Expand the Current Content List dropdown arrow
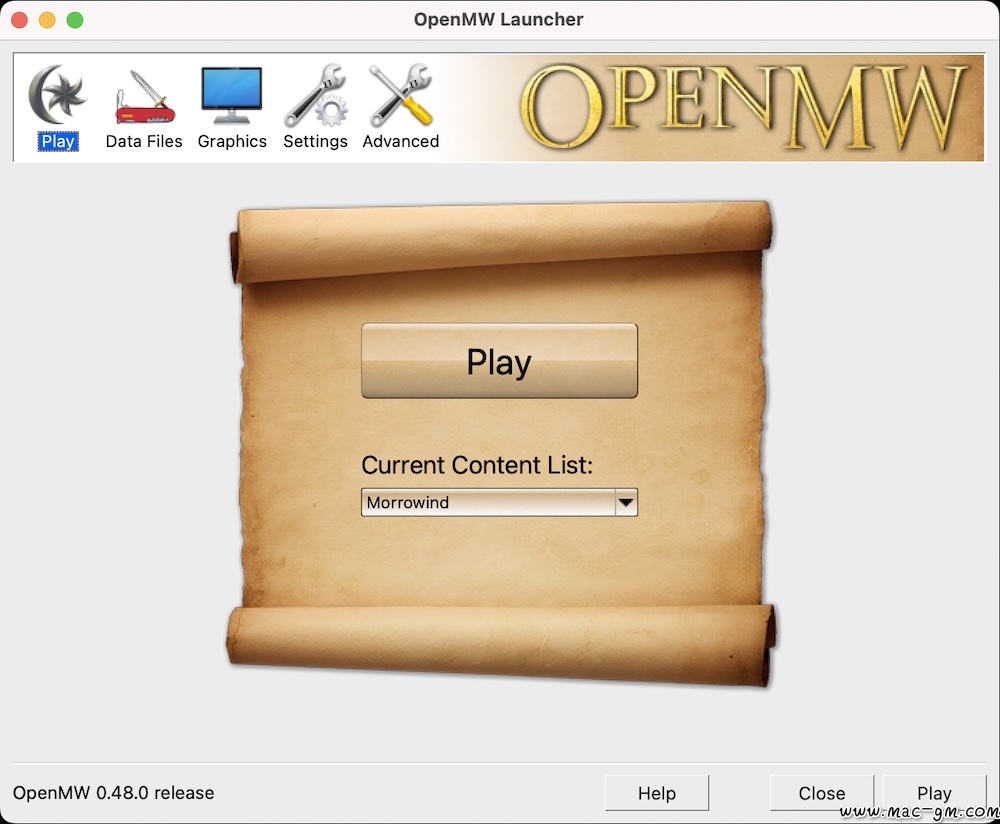Image resolution: width=1000 pixels, height=824 pixels. (x=626, y=503)
